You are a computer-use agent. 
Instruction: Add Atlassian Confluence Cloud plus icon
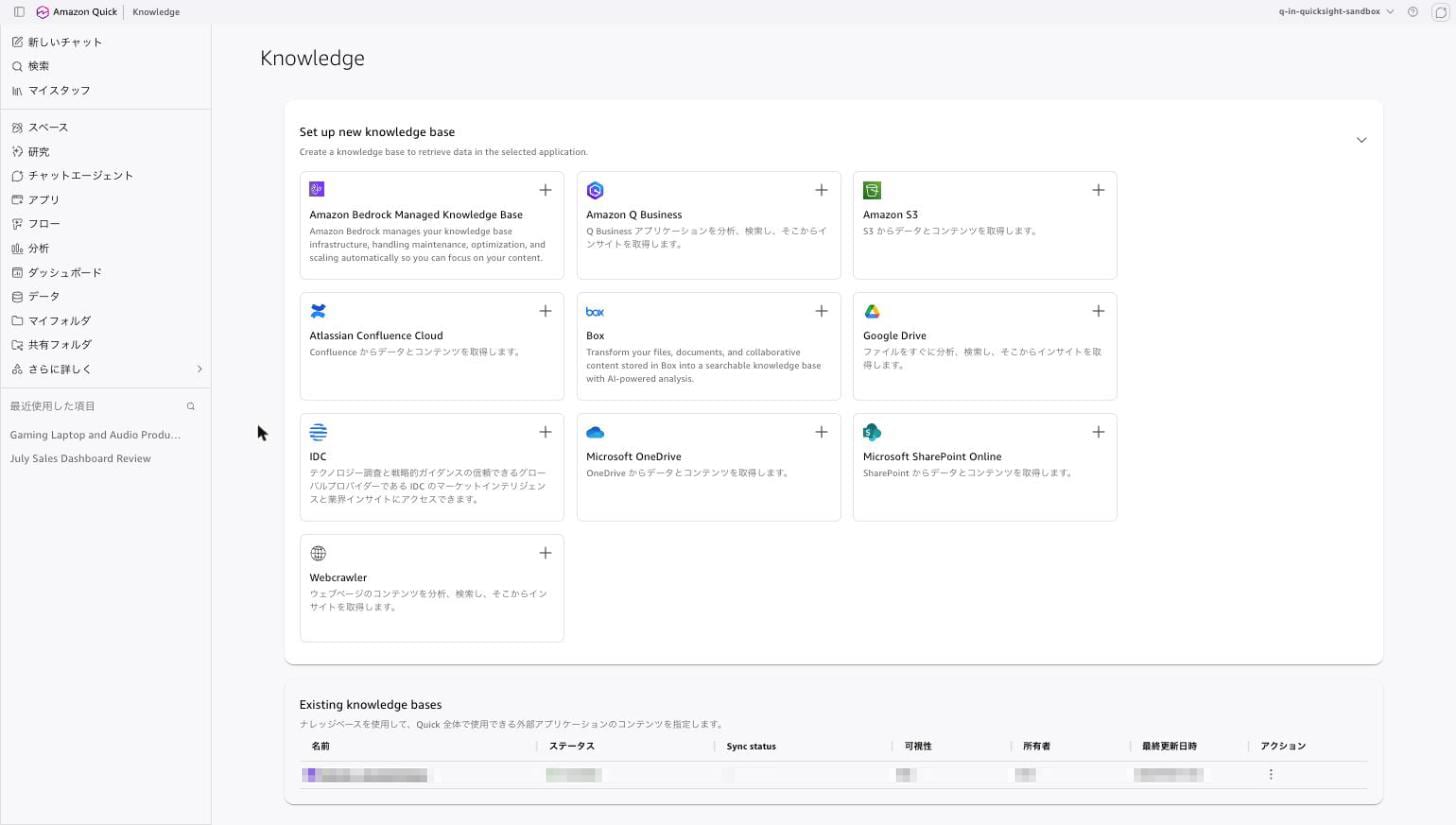(x=545, y=311)
